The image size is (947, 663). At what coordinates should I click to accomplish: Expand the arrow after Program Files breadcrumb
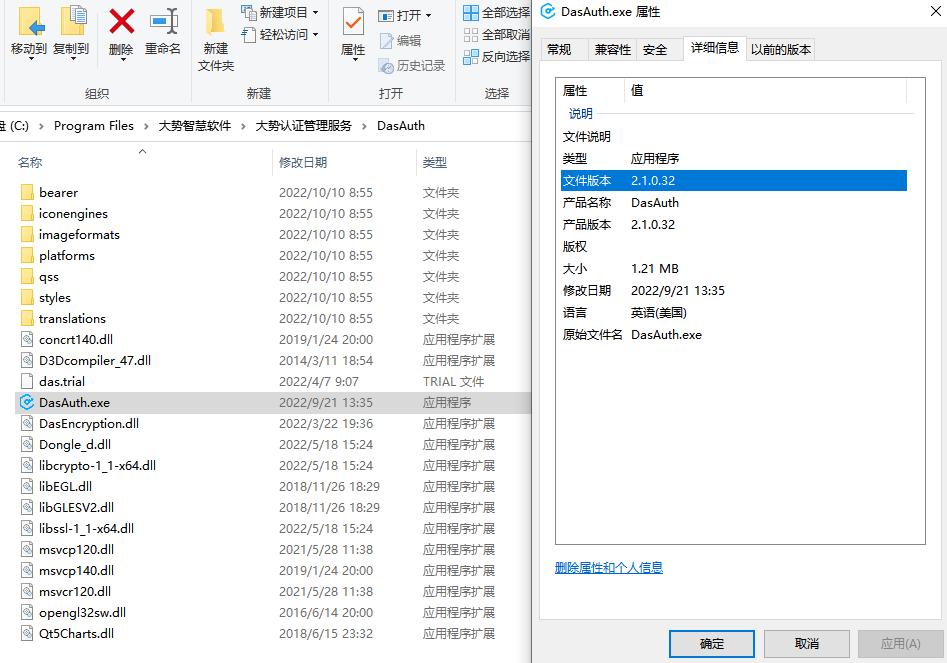pos(146,126)
